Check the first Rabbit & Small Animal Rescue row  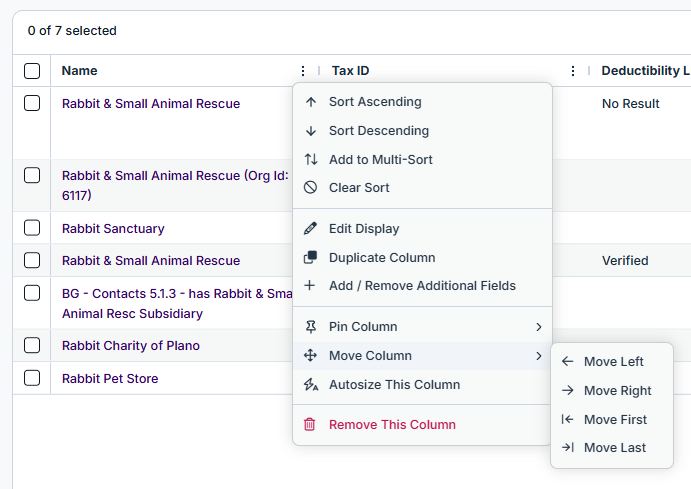coord(32,104)
